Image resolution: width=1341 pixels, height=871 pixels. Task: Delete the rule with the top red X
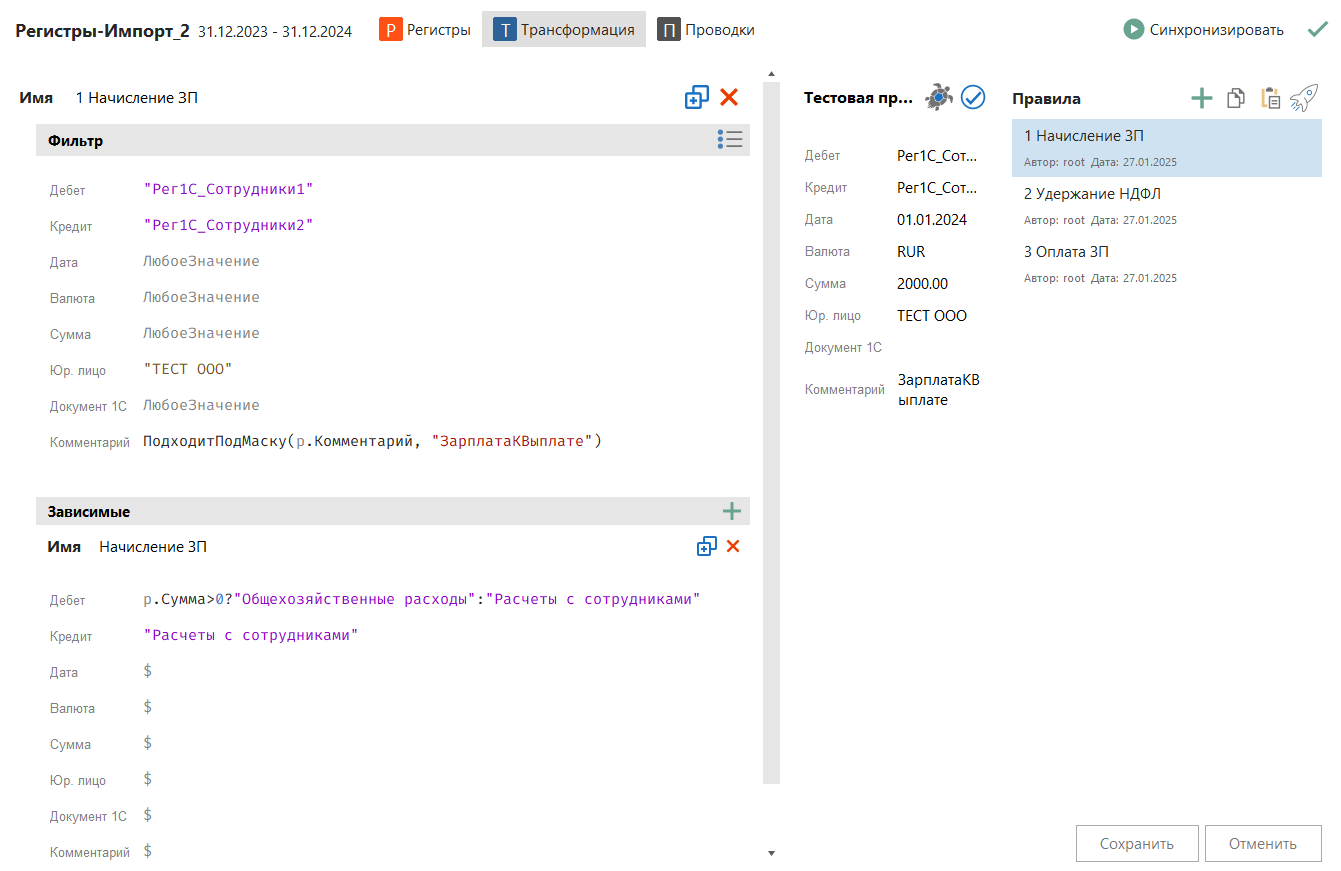tap(729, 97)
